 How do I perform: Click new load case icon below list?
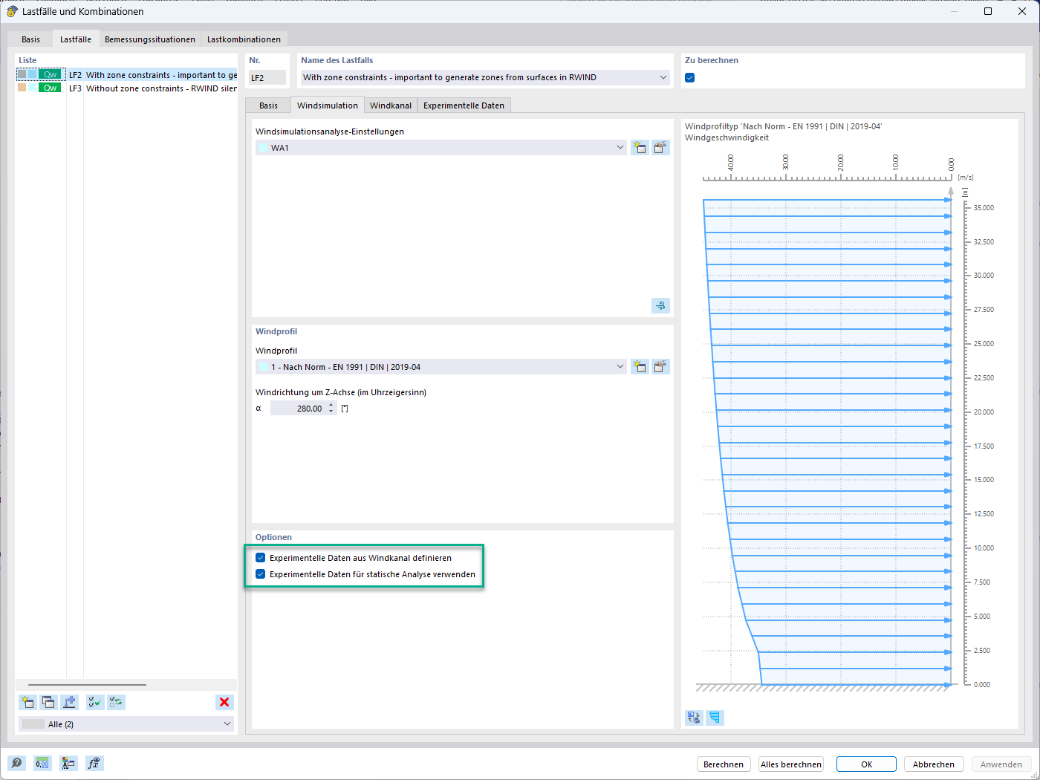(x=27, y=702)
